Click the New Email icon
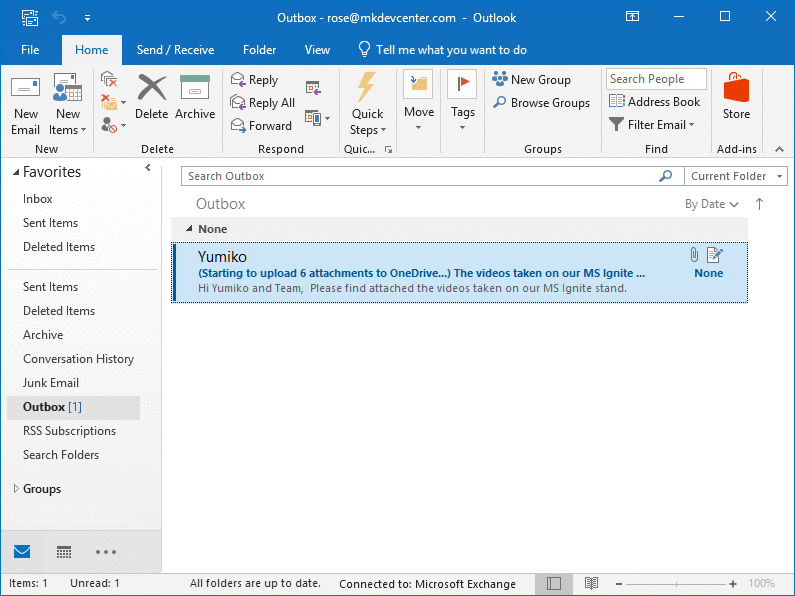This screenshot has height=596, width=795. click(25, 105)
